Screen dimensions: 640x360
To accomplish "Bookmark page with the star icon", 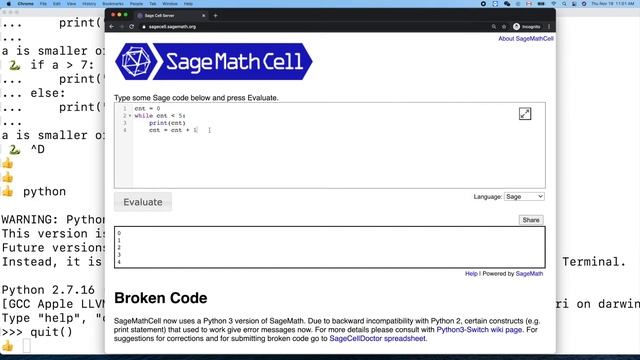I will coord(504,27).
